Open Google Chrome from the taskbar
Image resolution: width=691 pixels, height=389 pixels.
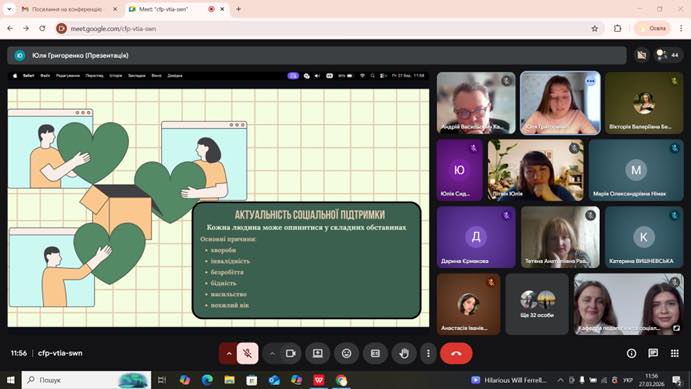341,380
